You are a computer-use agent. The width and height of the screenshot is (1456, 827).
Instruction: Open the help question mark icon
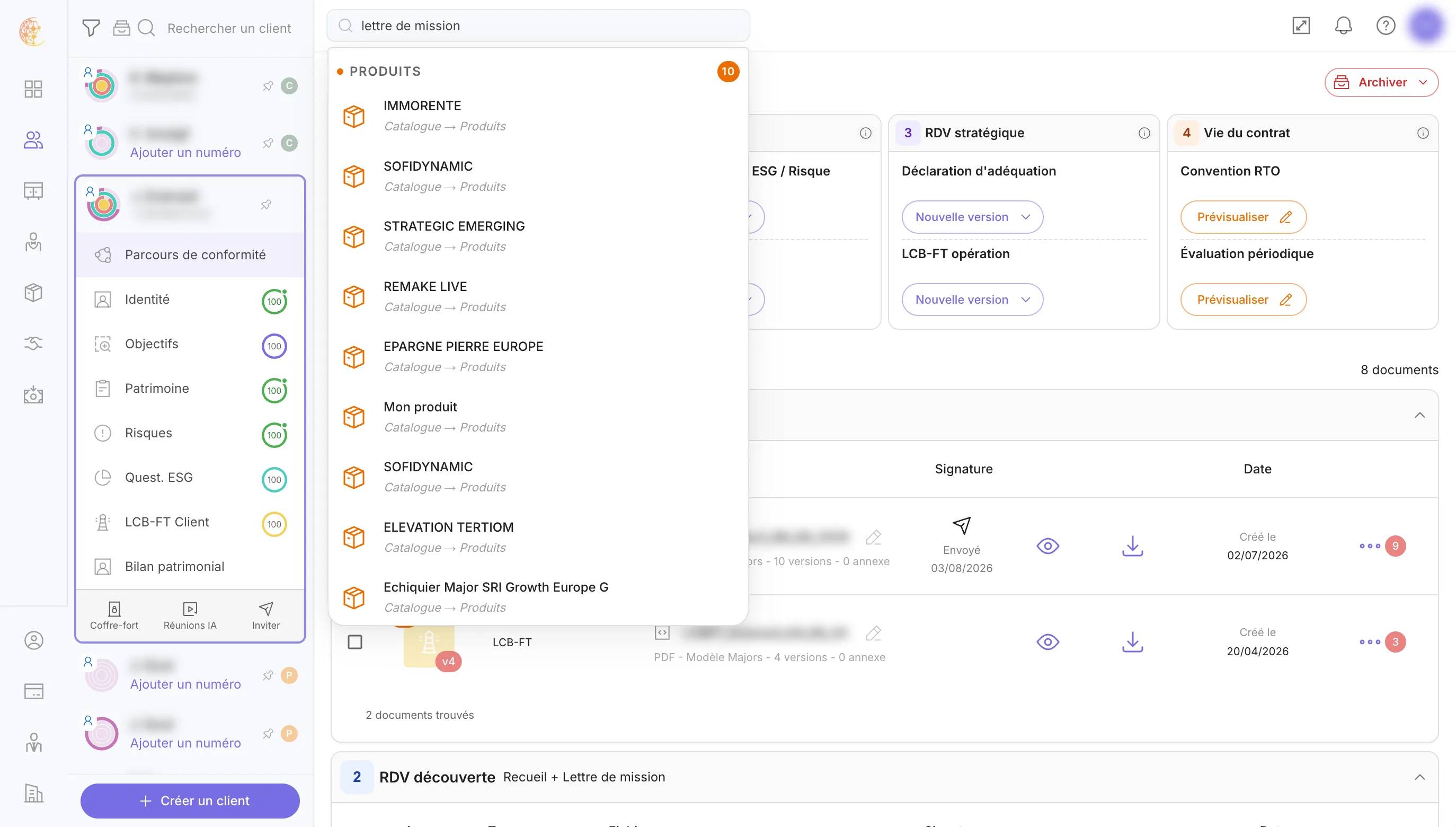(x=1386, y=25)
